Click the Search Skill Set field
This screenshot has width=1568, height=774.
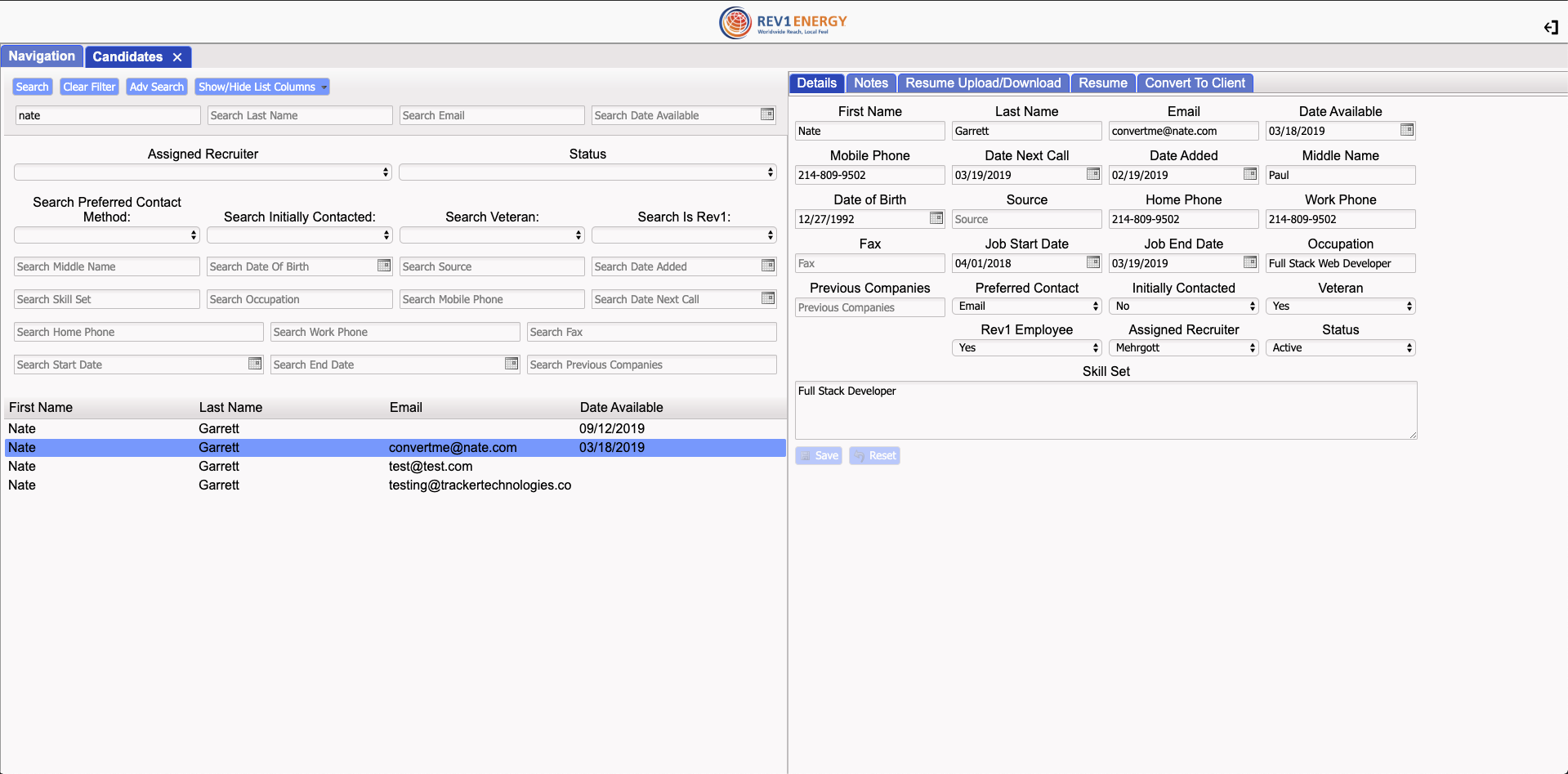tap(107, 299)
